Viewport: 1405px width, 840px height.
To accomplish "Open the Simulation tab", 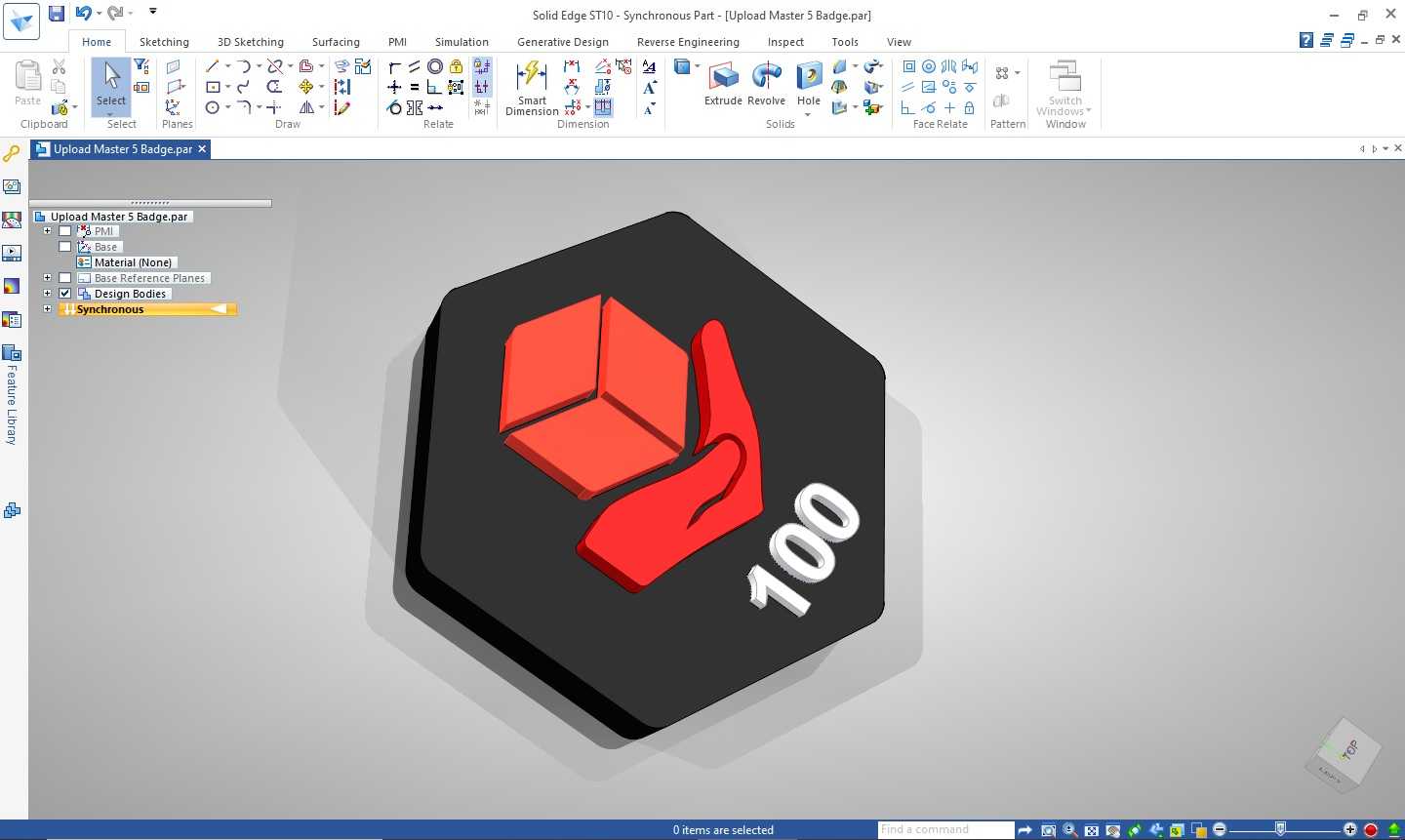I will pyautogui.click(x=462, y=42).
